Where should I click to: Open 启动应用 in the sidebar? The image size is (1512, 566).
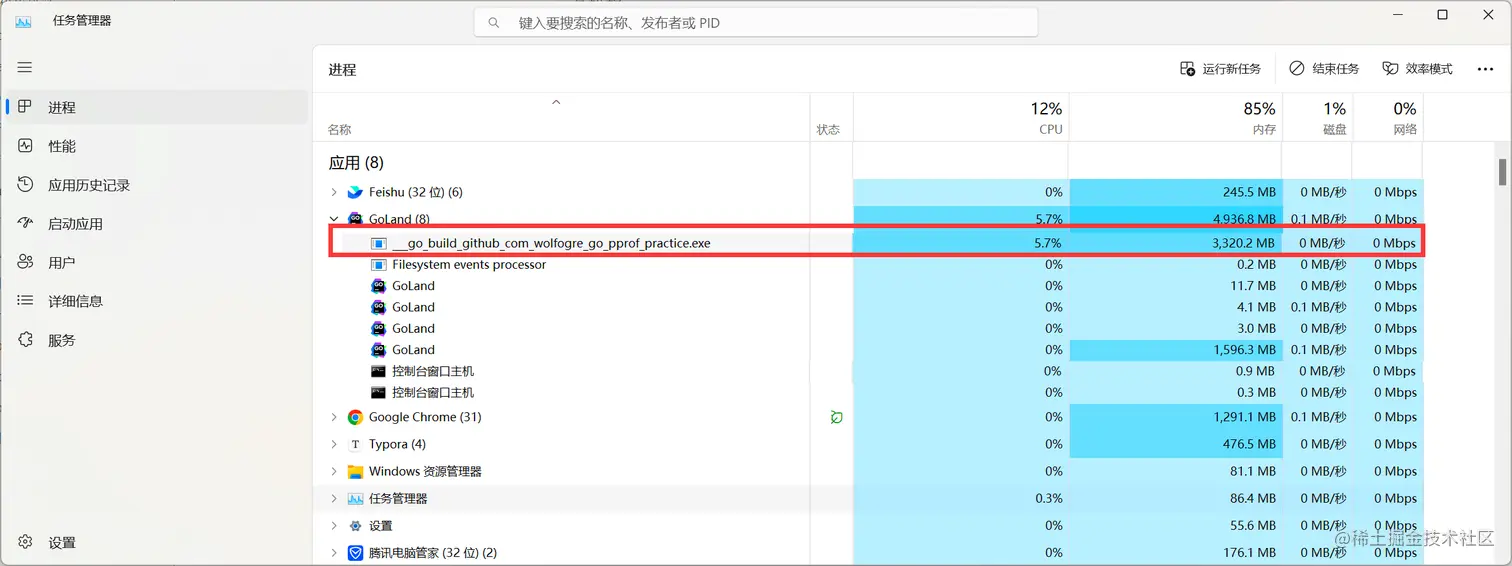157,224
